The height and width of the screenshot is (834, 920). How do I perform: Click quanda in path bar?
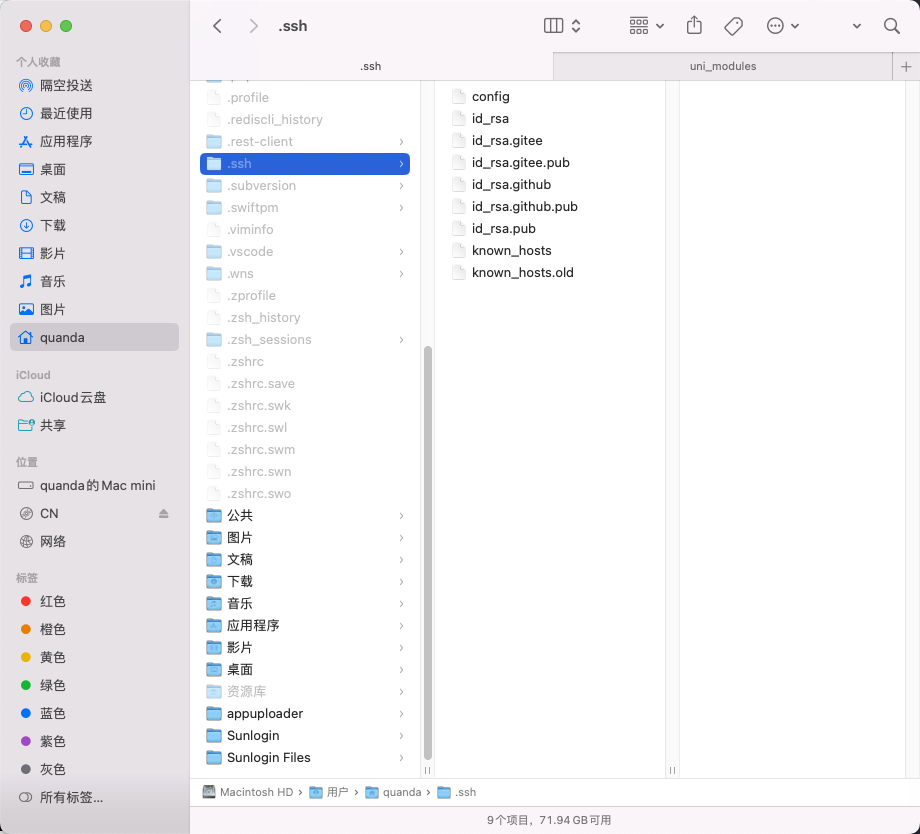tap(393, 792)
